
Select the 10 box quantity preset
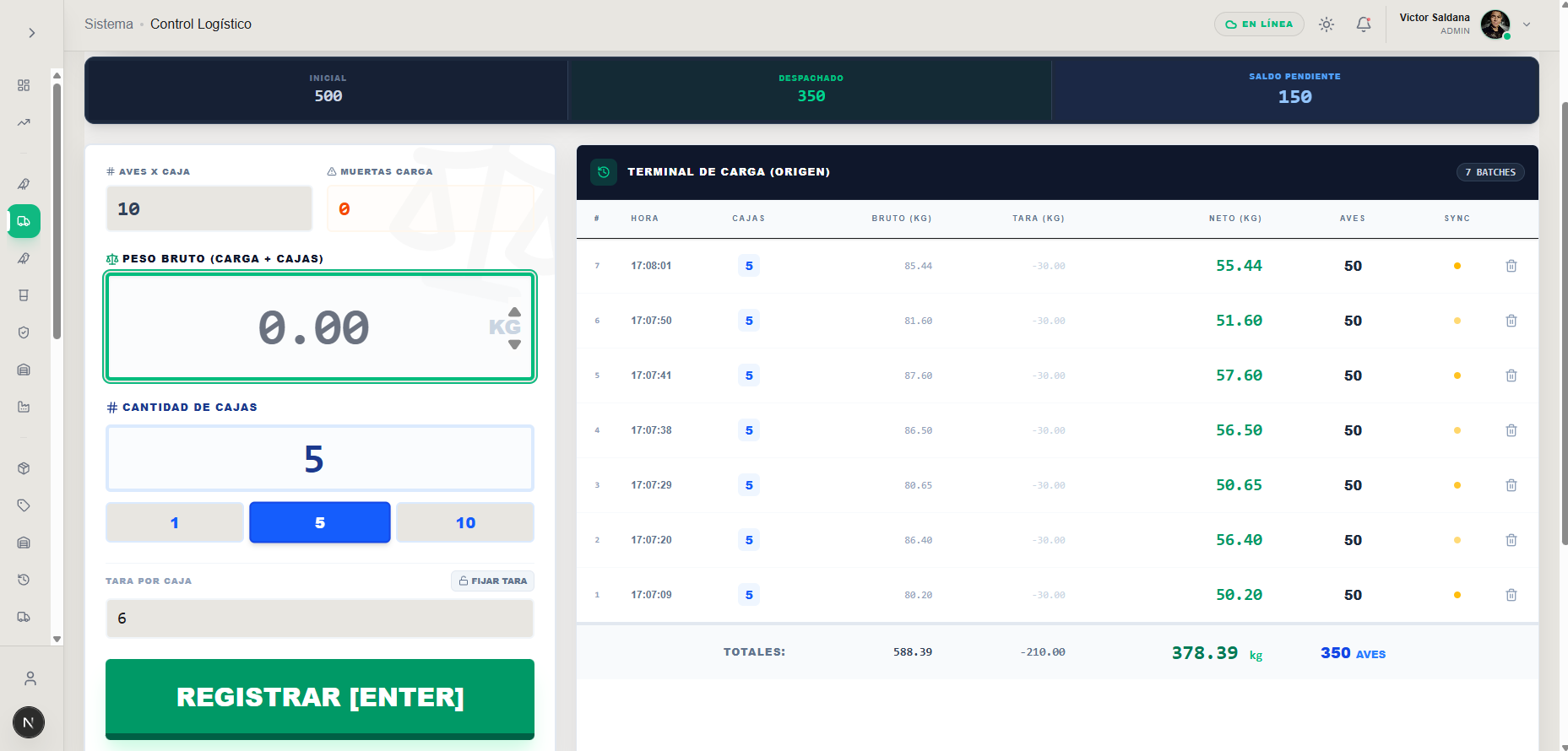tap(465, 522)
